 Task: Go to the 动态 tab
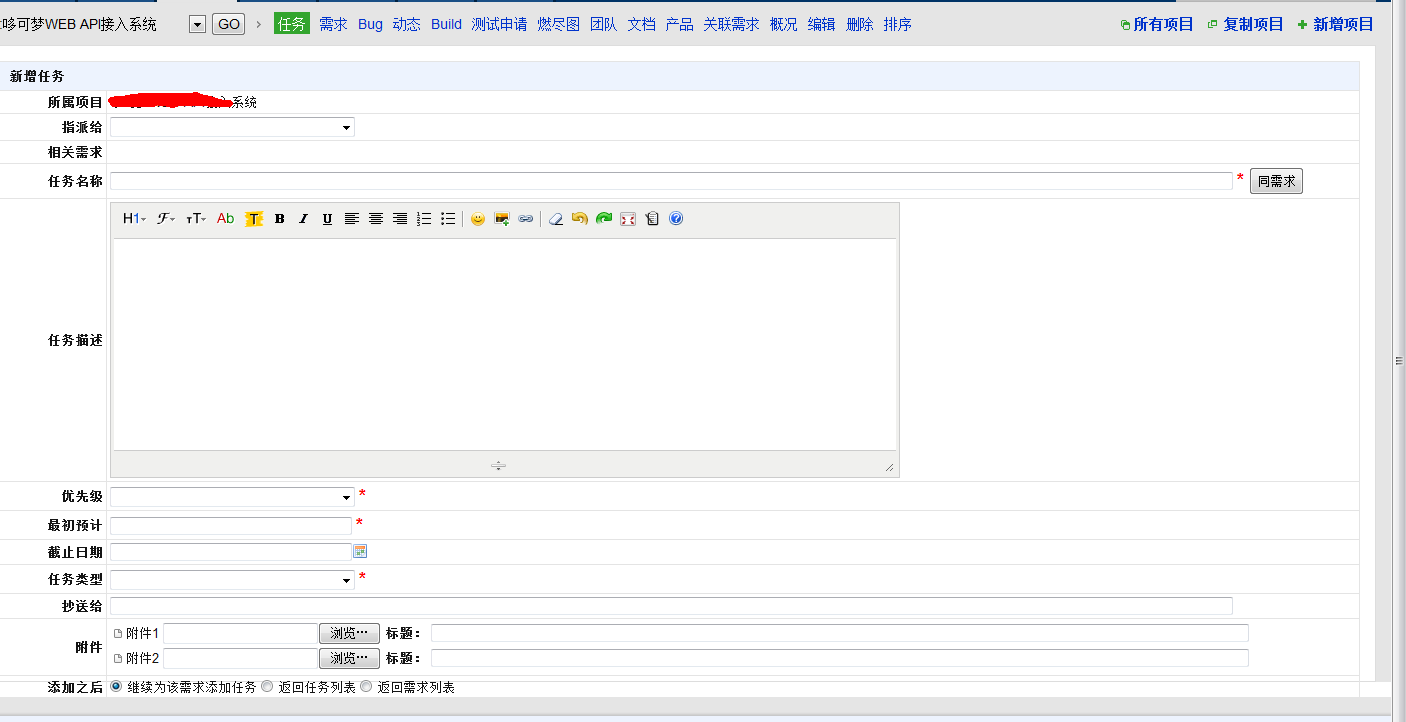pos(407,24)
